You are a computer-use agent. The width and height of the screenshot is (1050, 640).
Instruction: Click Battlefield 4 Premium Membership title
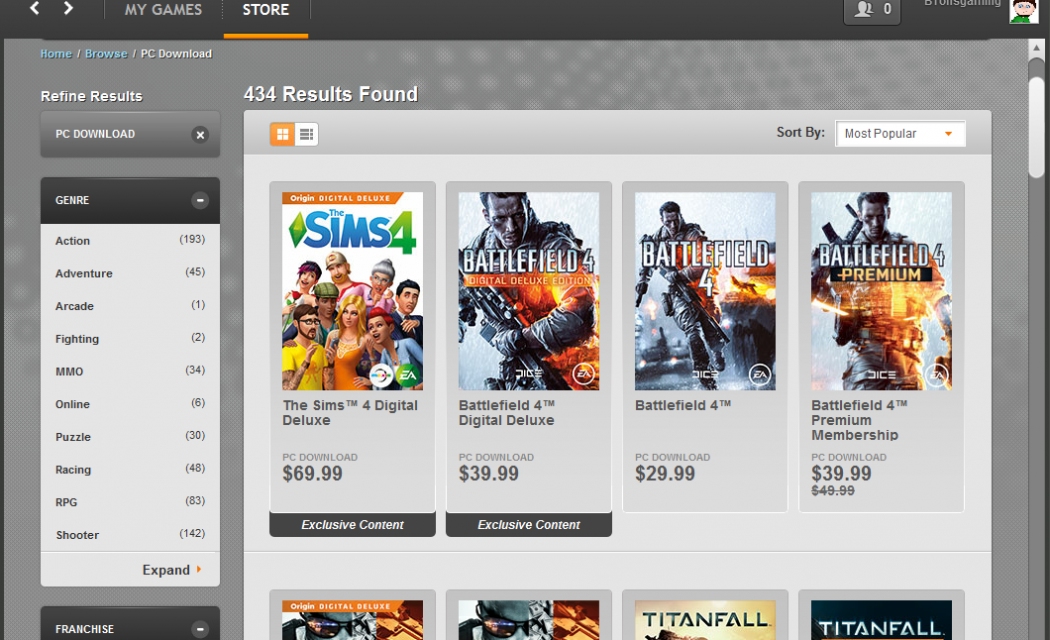coord(859,420)
